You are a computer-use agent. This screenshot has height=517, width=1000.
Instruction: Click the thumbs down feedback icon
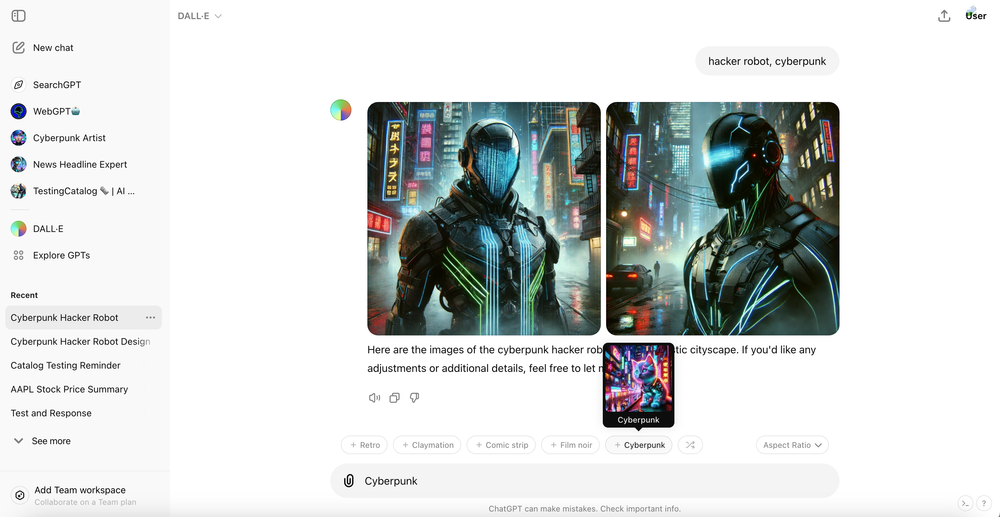click(x=414, y=398)
